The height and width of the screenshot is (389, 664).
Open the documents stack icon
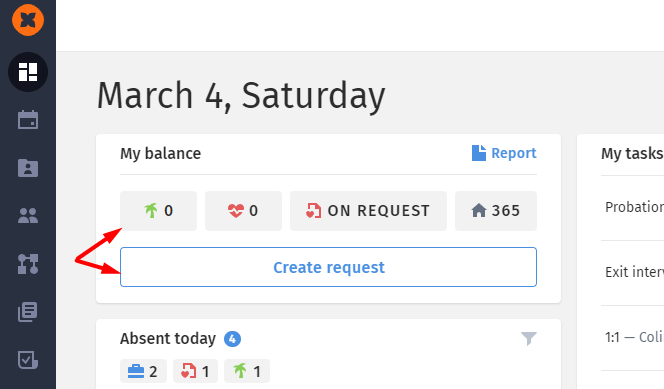pos(28,312)
